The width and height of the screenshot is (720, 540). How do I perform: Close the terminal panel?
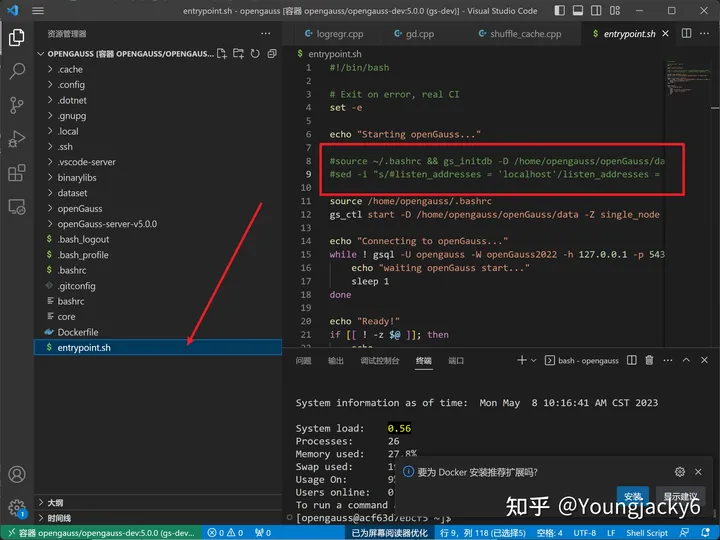704,360
